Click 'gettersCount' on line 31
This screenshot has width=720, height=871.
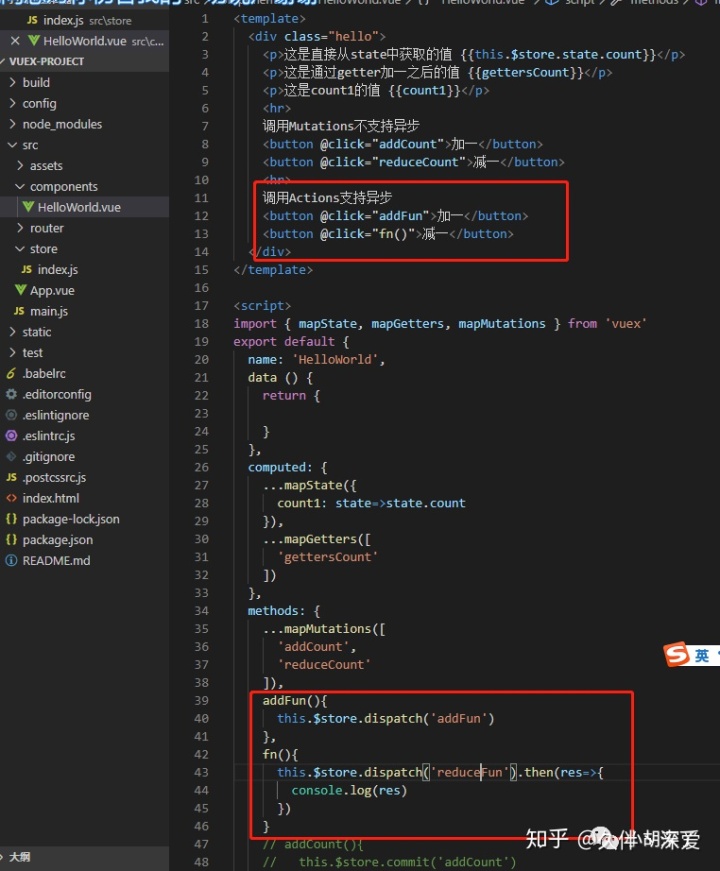tap(328, 557)
